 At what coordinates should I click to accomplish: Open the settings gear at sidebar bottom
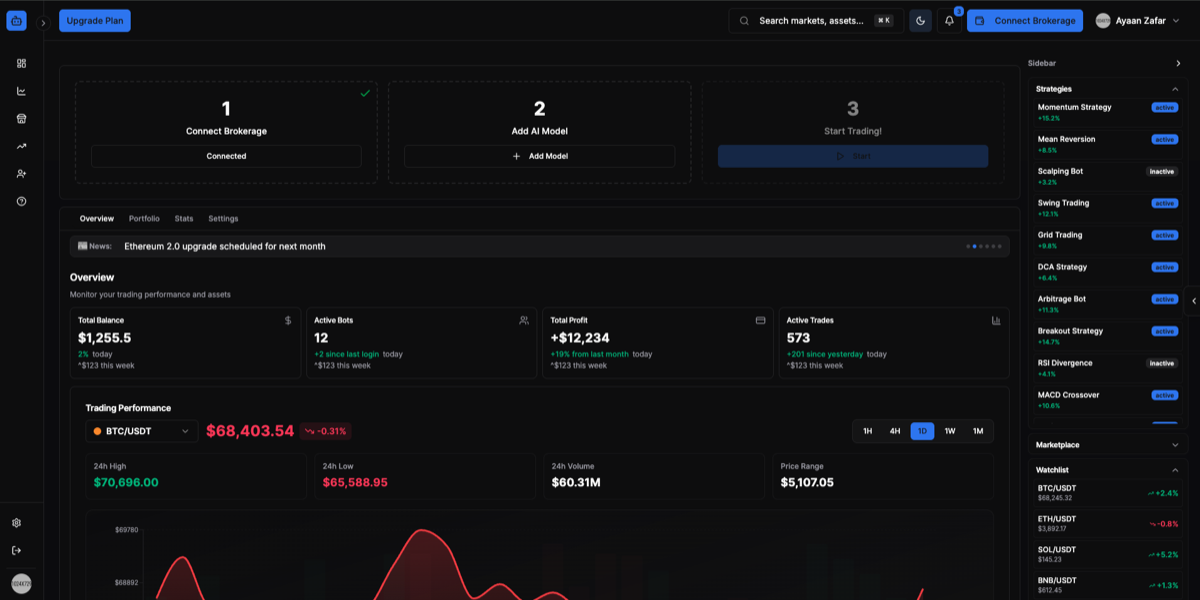(22, 522)
